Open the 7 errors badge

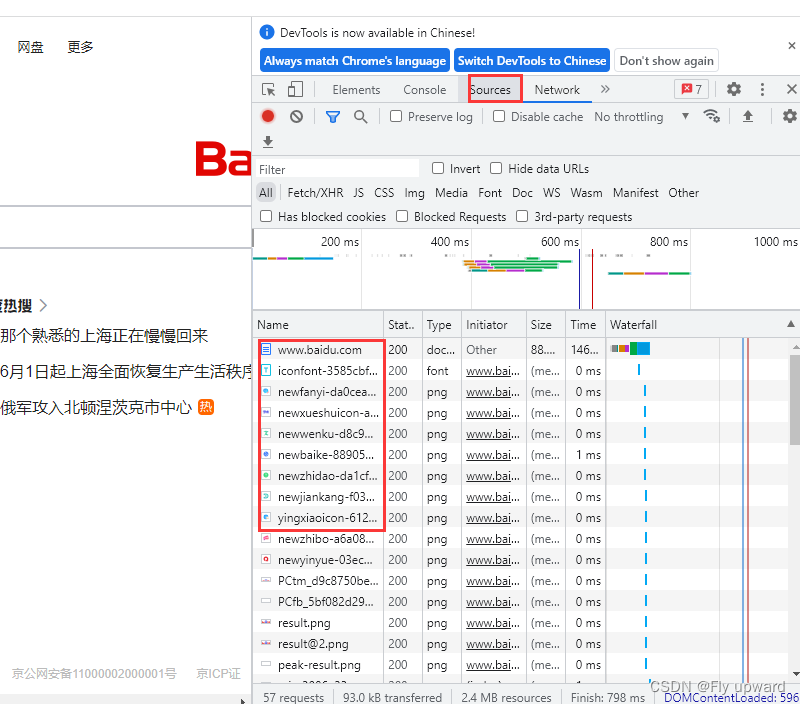pyautogui.click(x=691, y=89)
